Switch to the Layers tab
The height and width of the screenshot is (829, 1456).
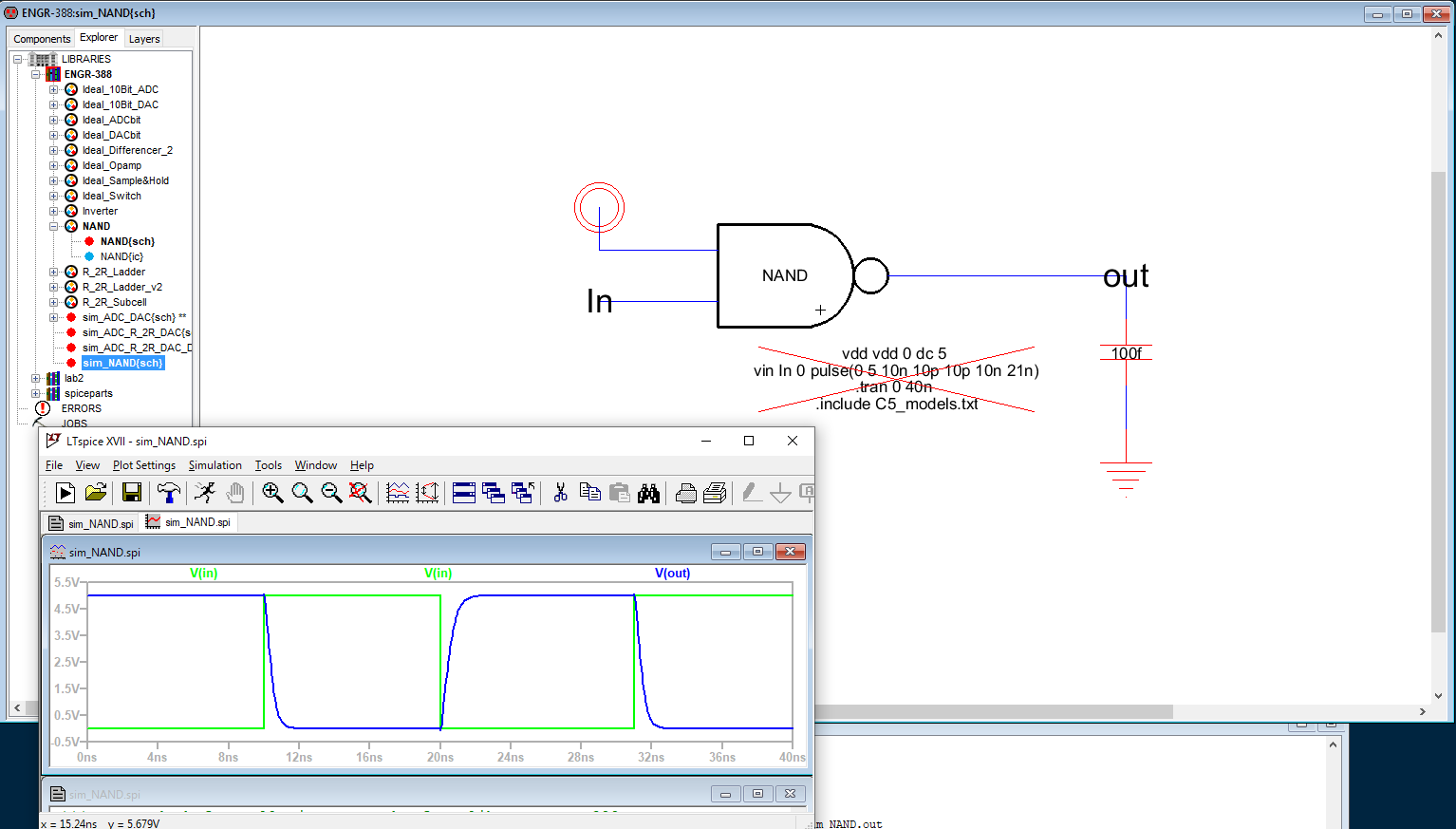(144, 39)
